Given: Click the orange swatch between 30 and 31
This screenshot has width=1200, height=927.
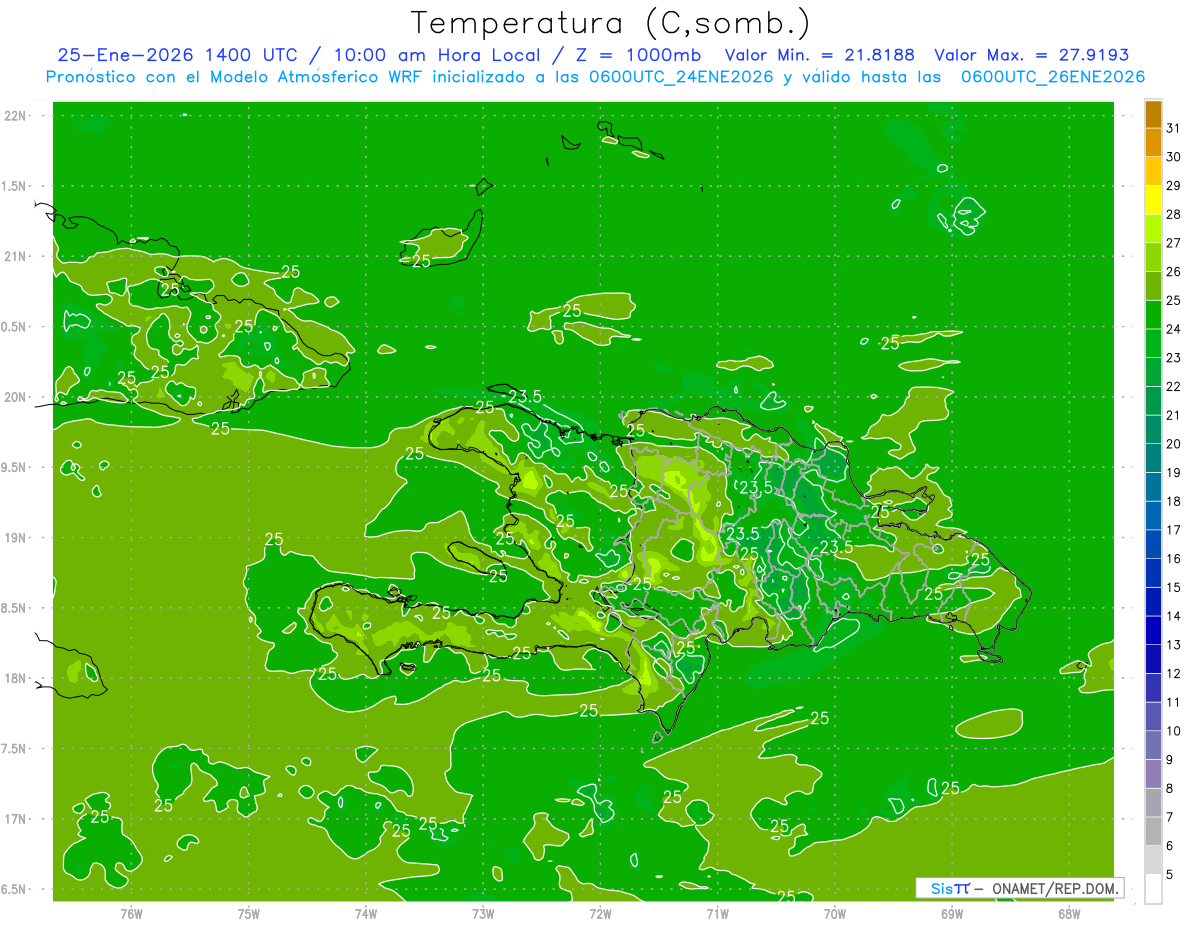Looking at the screenshot, I should pyautogui.click(x=1153, y=142).
